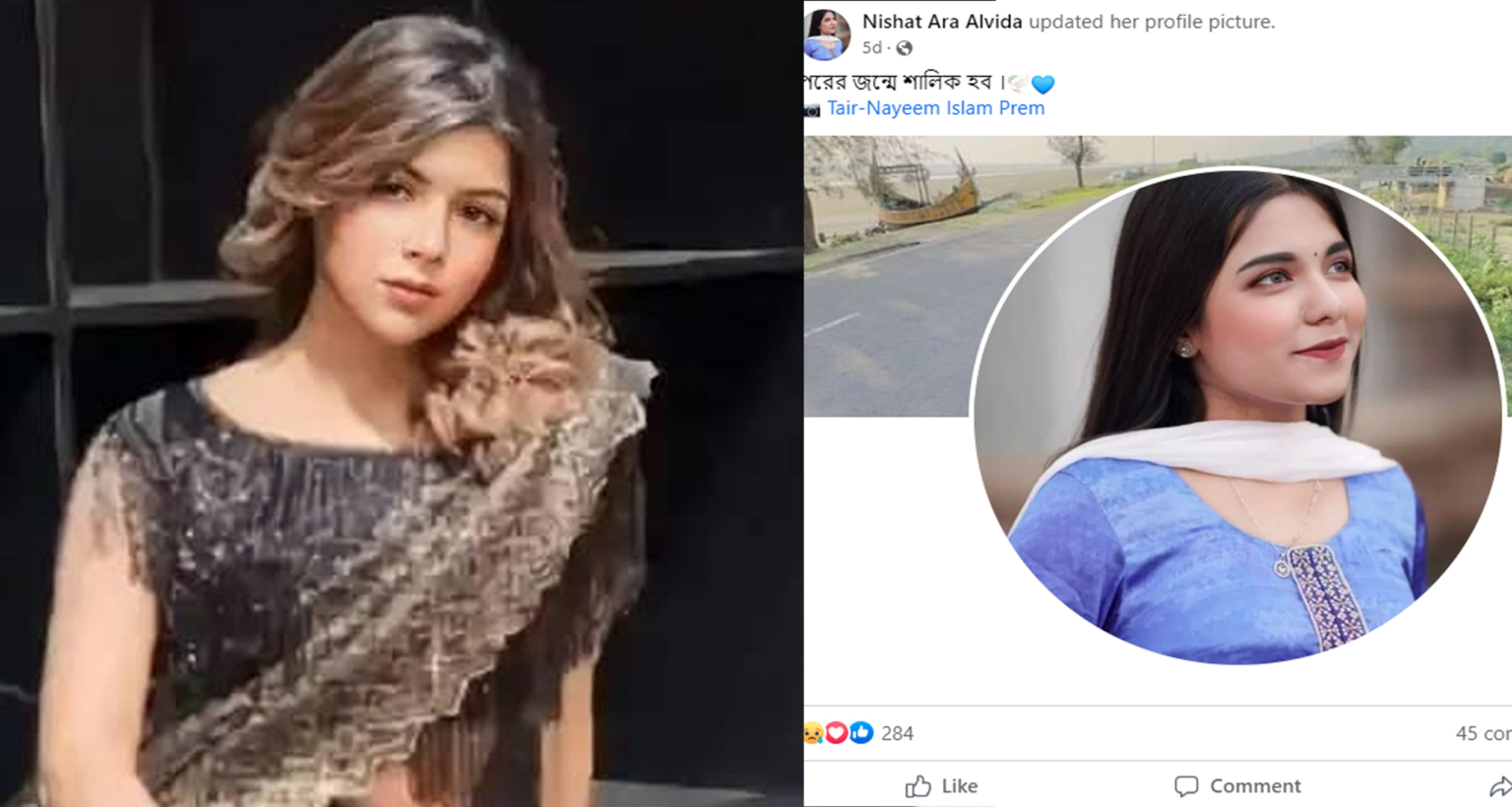The width and height of the screenshot is (1512, 807).
Task: Click the Bengali caption text
Action: (x=899, y=83)
